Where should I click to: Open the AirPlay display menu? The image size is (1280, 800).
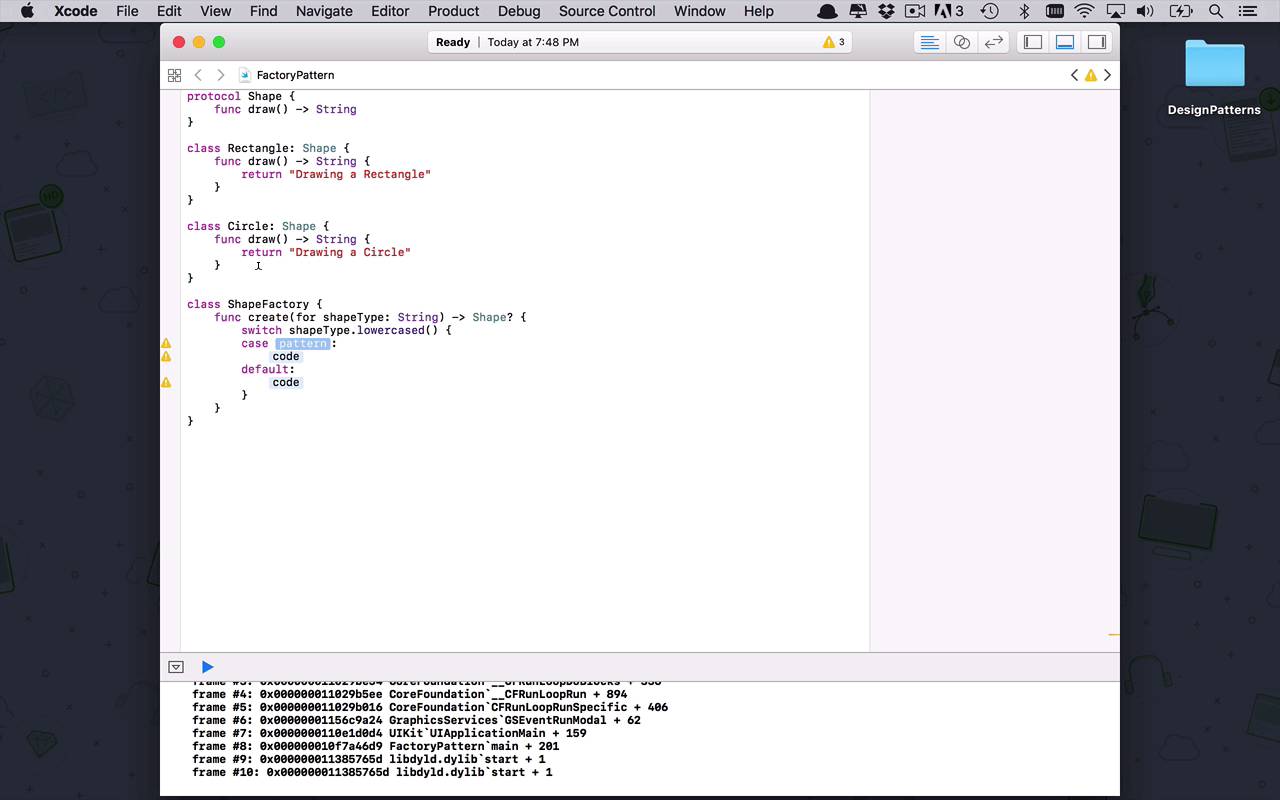pyautogui.click(x=1116, y=11)
